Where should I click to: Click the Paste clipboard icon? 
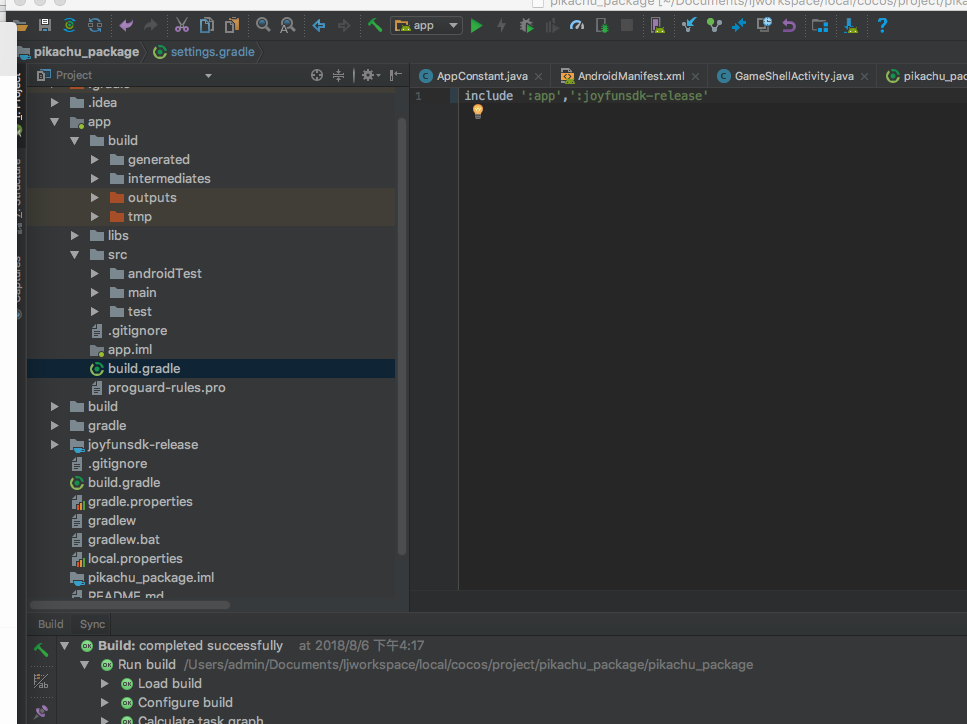(x=231, y=25)
